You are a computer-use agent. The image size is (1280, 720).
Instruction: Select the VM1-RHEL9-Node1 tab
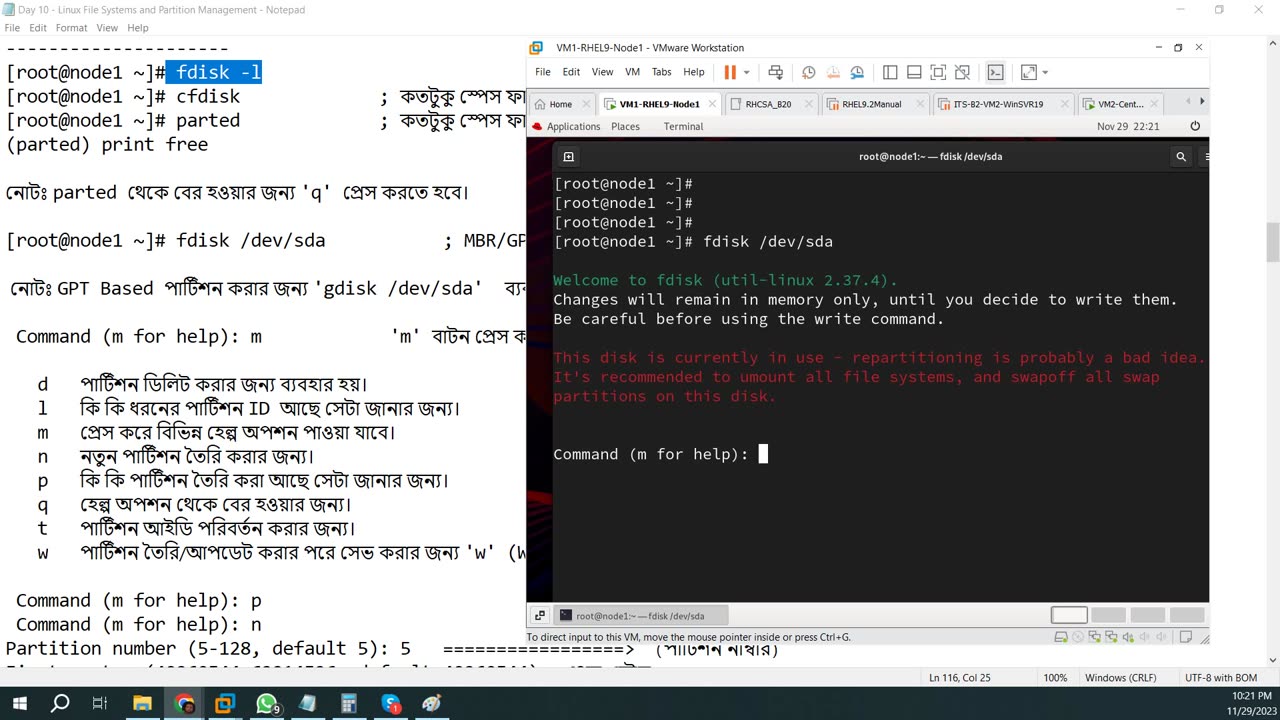click(660, 104)
